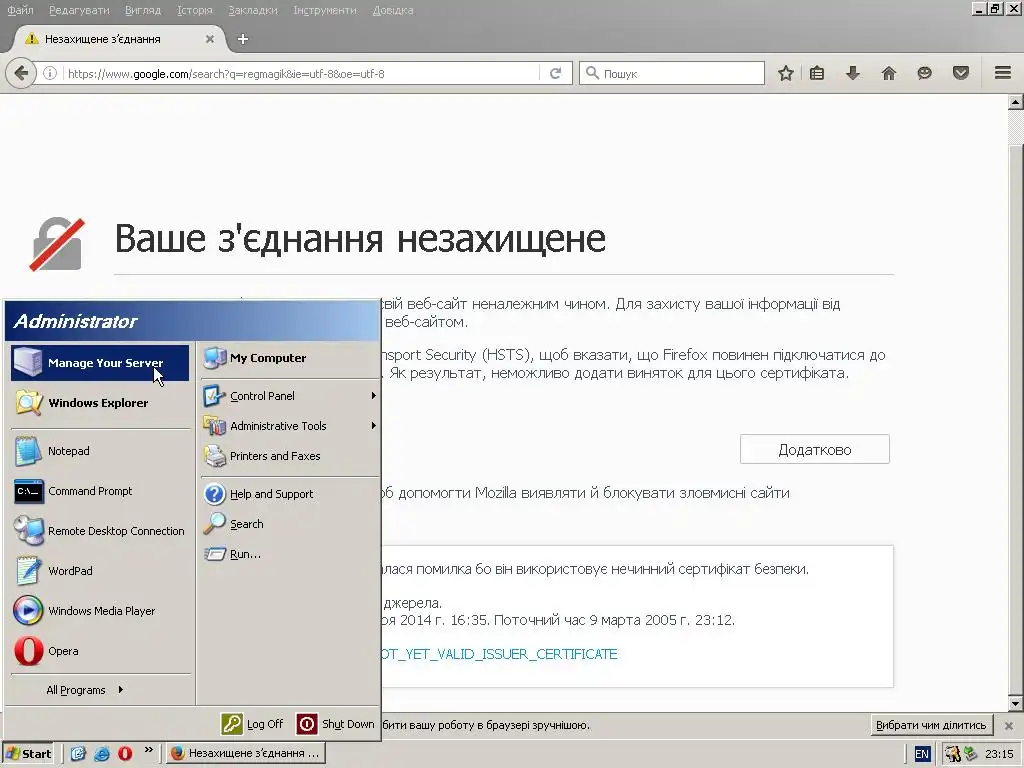
Task: Click the Firefox back arrow button
Action: [21, 73]
